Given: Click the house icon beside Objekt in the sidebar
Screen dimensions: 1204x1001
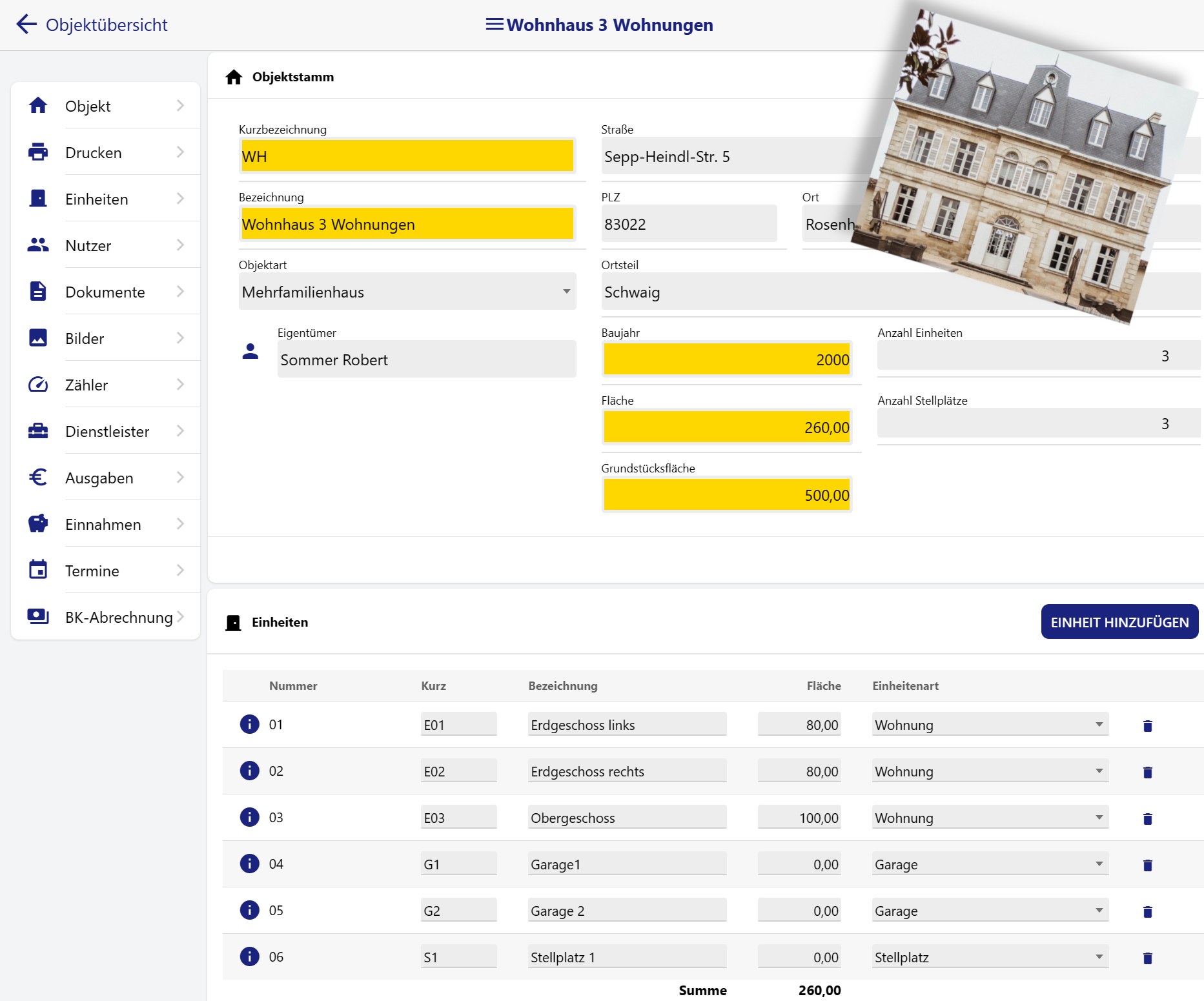Looking at the screenshot, I should (38, 105).
